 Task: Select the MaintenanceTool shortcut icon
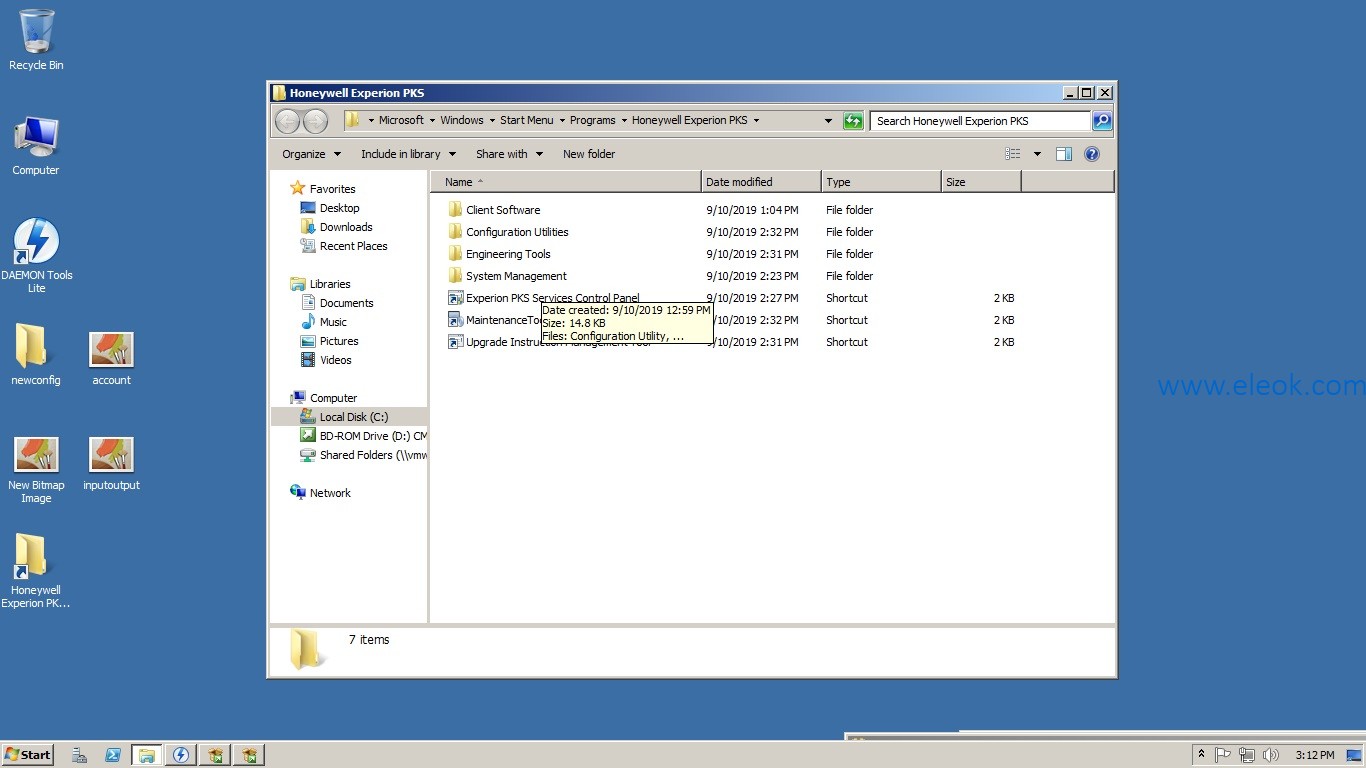[x=455, y=320]
